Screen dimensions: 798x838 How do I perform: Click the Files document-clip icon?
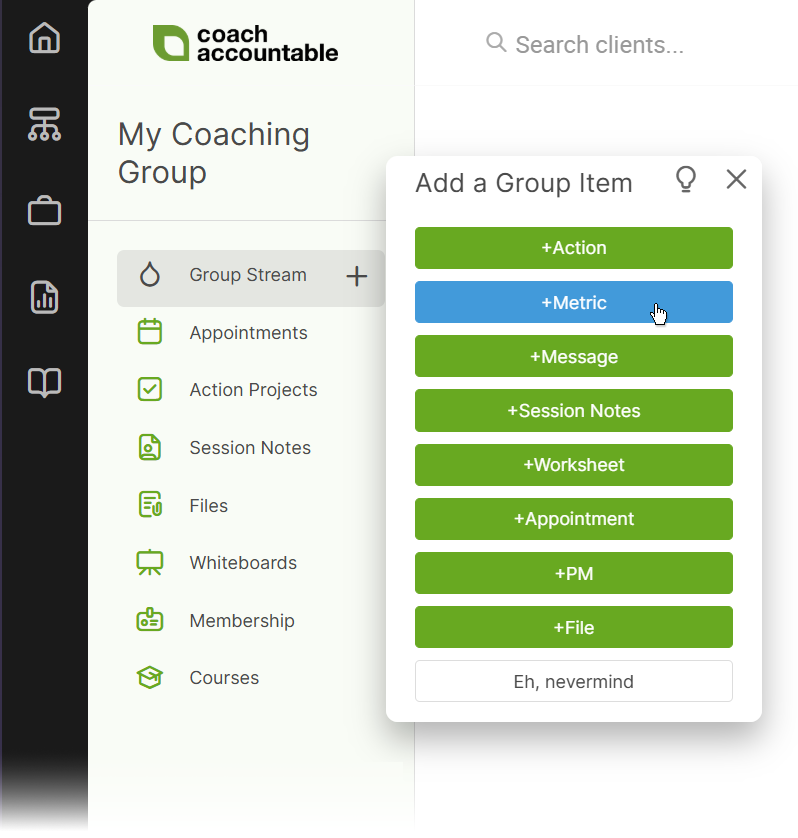[x=150, y=505]
